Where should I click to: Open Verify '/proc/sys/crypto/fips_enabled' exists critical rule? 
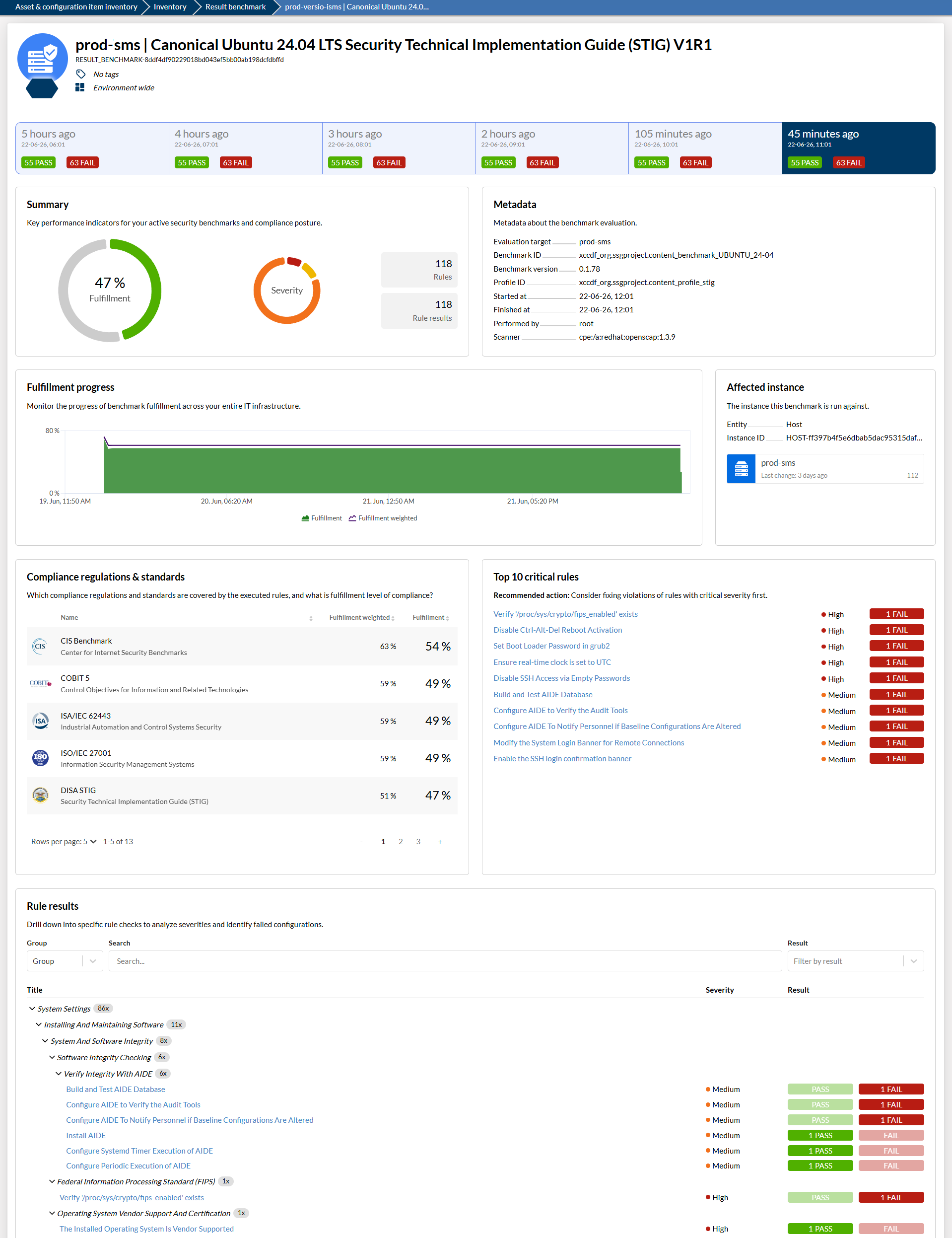coord(565,614)
